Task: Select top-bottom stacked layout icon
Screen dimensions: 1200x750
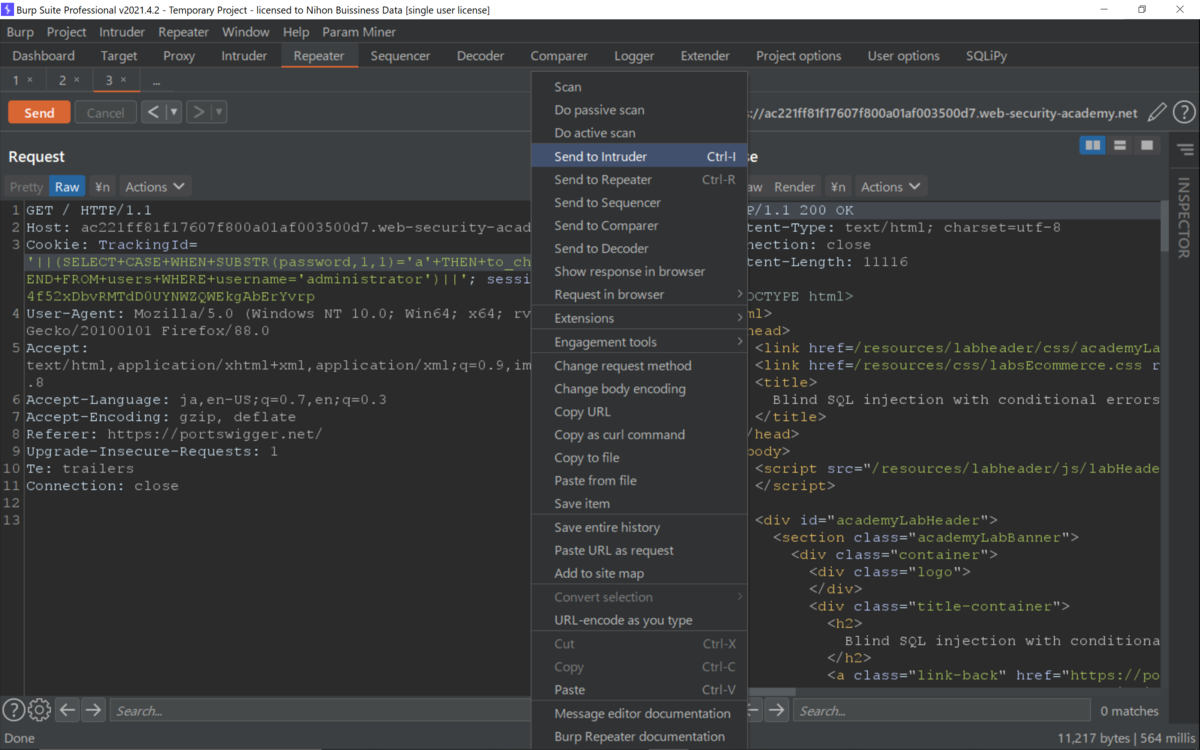Action: (1120, 146)
